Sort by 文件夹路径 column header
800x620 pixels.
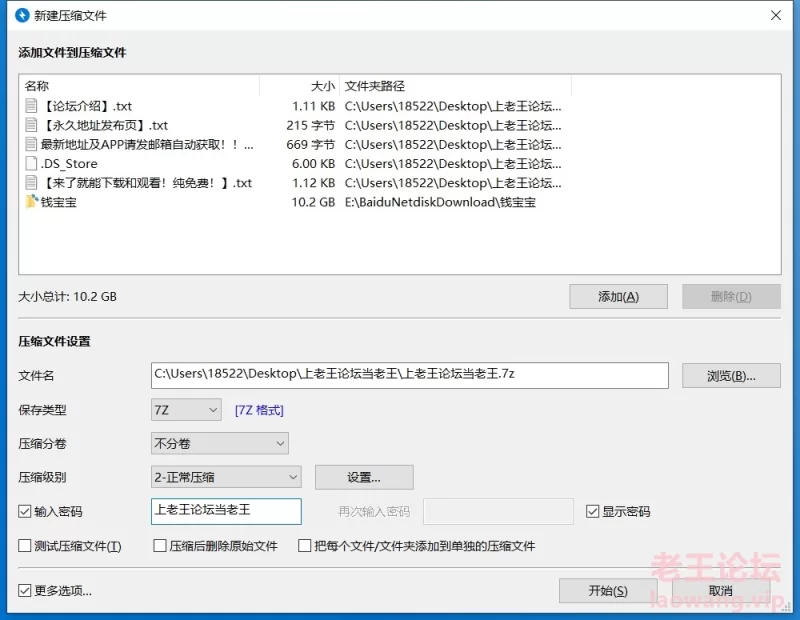456,86
